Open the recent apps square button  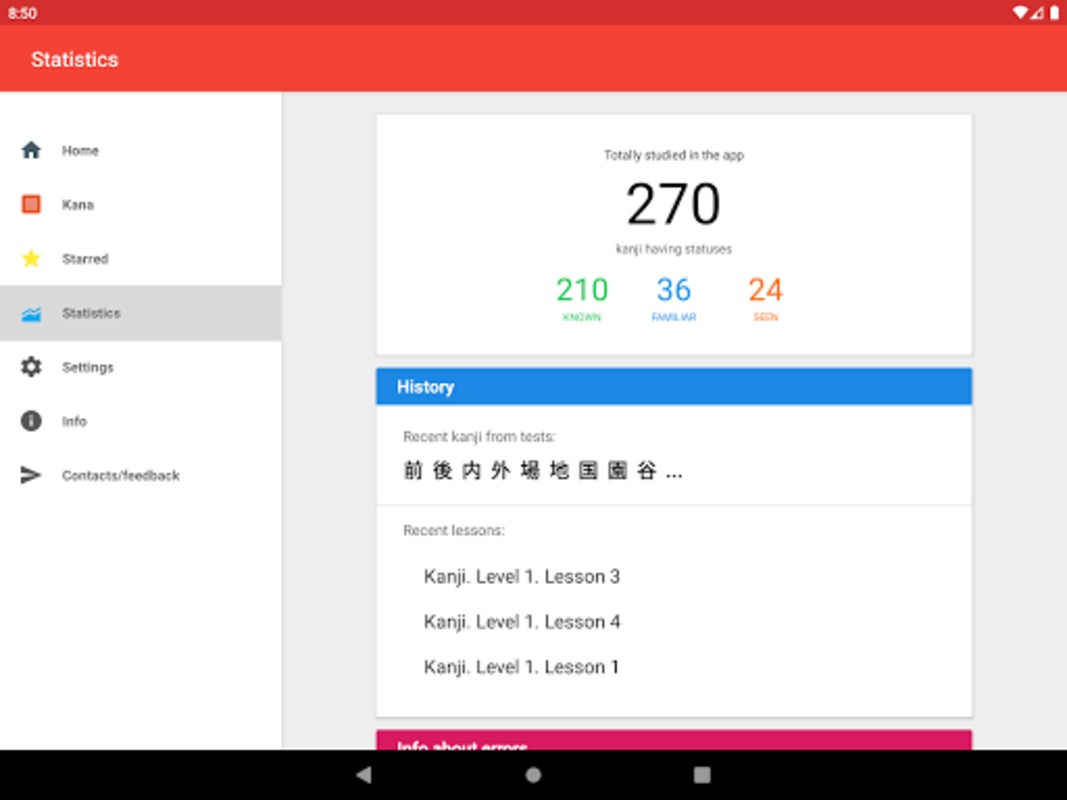[x=702, y=774]
